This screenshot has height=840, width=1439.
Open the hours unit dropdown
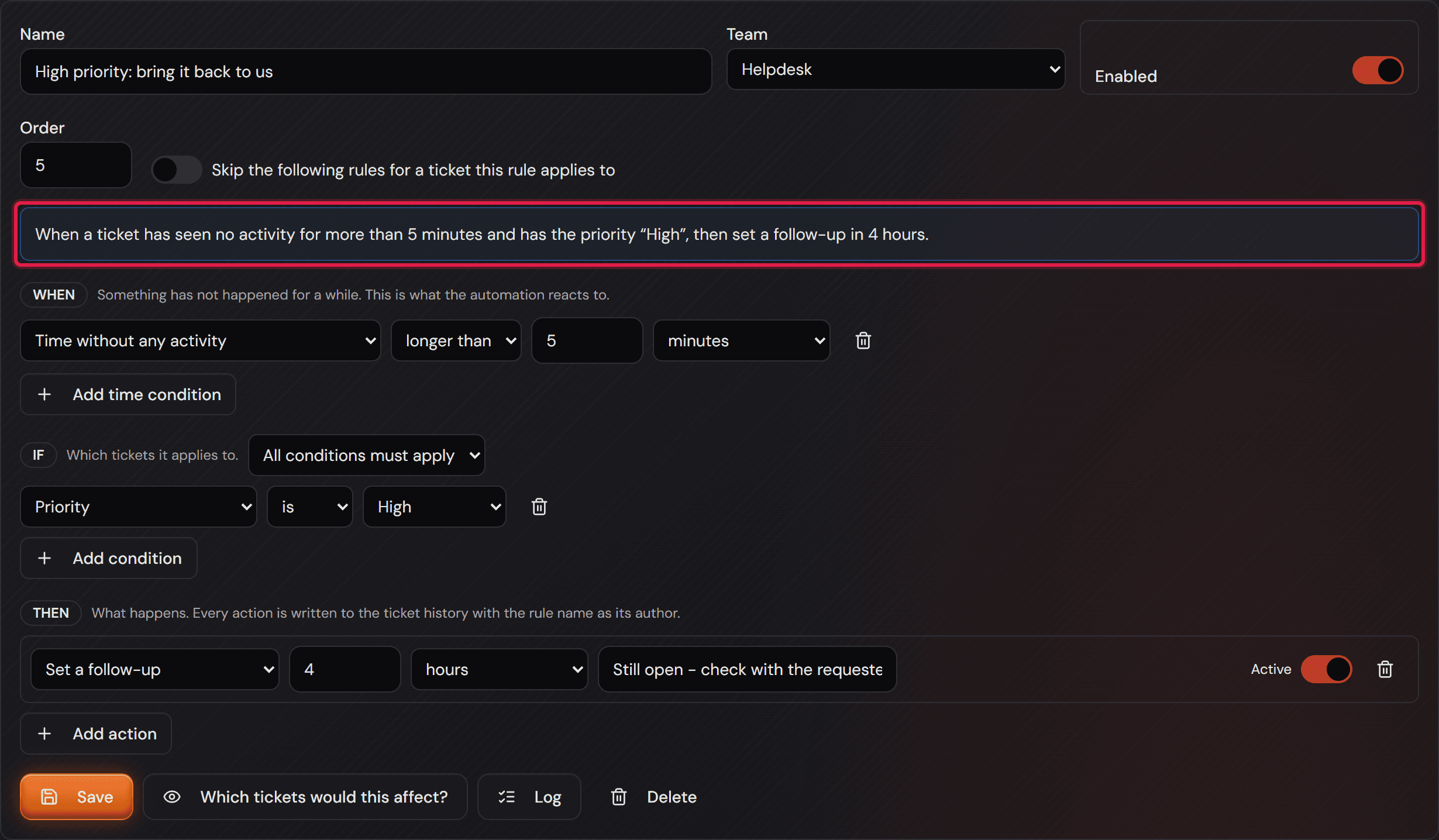coord(499,669)
